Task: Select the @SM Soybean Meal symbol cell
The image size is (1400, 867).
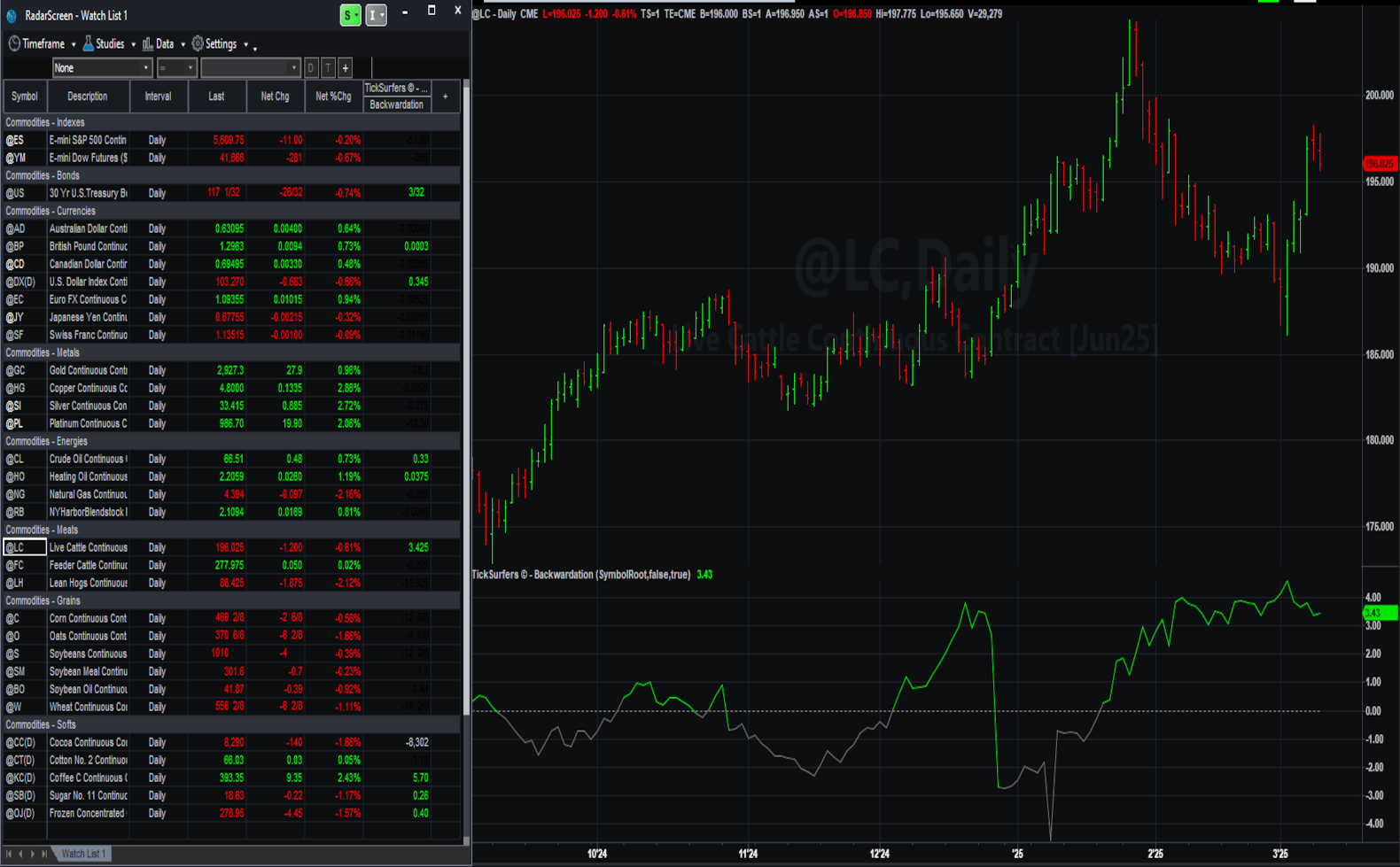Action: tap(24, 671)
